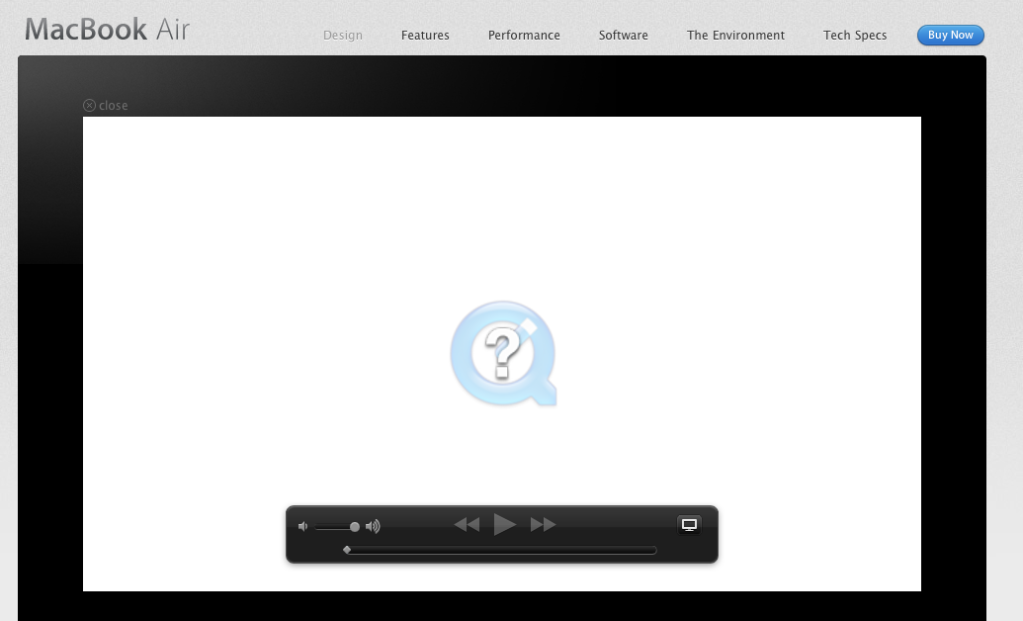Click the QuickTime missing-plugin question mark
This screenshot has width=1023, height=621.
(503, 354)
